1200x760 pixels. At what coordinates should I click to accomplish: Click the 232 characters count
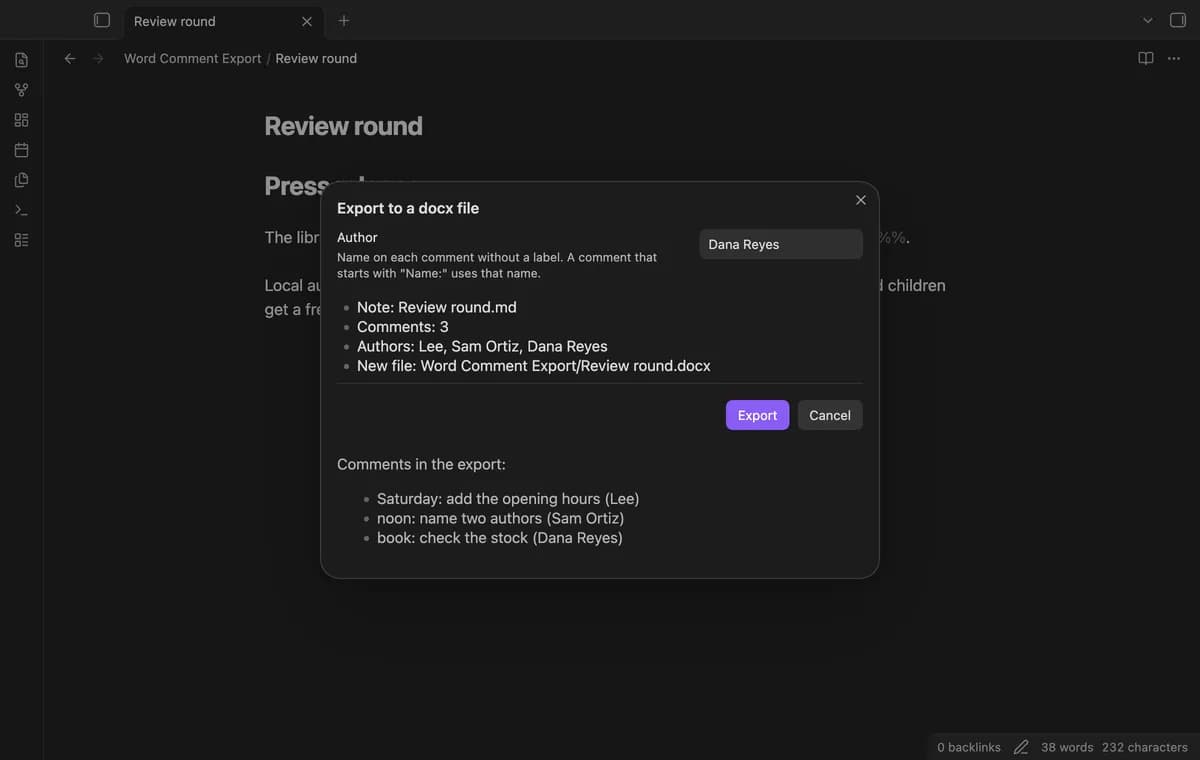pos(1145,747)
